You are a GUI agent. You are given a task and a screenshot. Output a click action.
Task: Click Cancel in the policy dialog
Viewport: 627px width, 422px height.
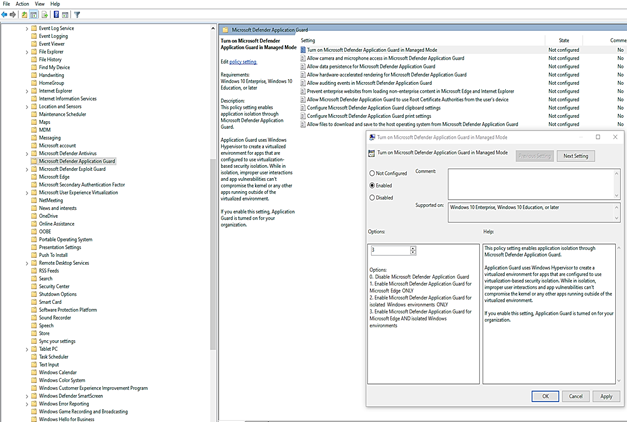click(x=575, y=396)
